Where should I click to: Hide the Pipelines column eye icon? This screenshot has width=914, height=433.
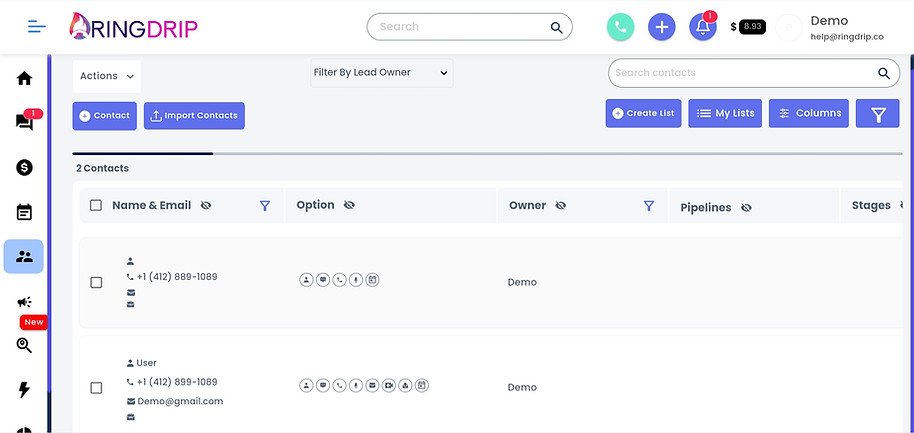(746, 207)
